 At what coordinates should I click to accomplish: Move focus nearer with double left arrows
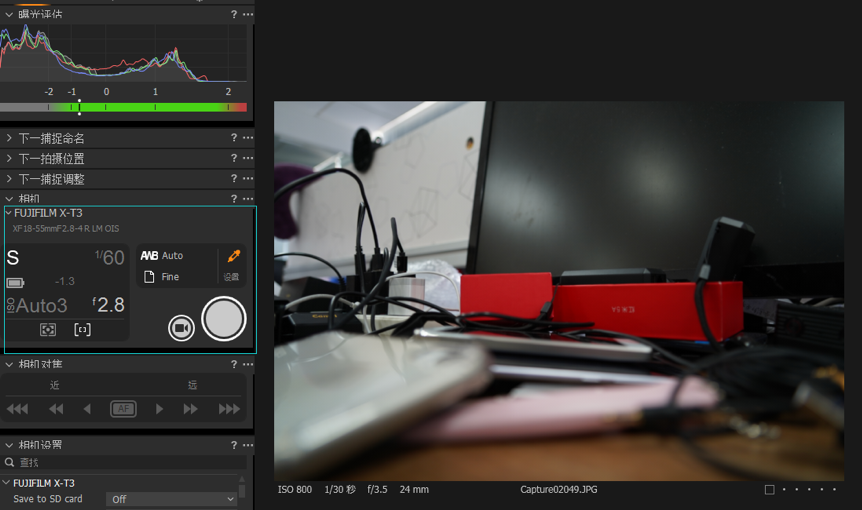[x=56, y=409]
